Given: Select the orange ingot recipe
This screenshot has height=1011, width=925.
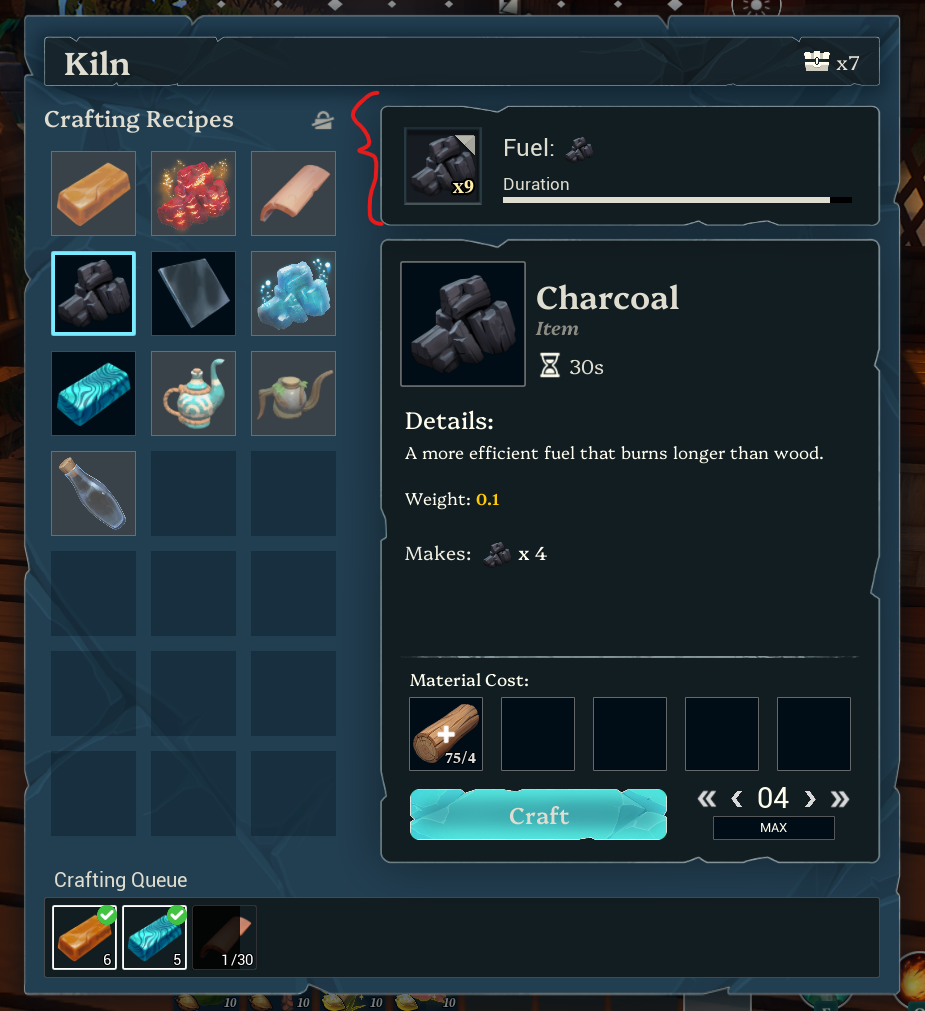Looking at the screenshot, I should pyautogui.click(x=93, y=193).
